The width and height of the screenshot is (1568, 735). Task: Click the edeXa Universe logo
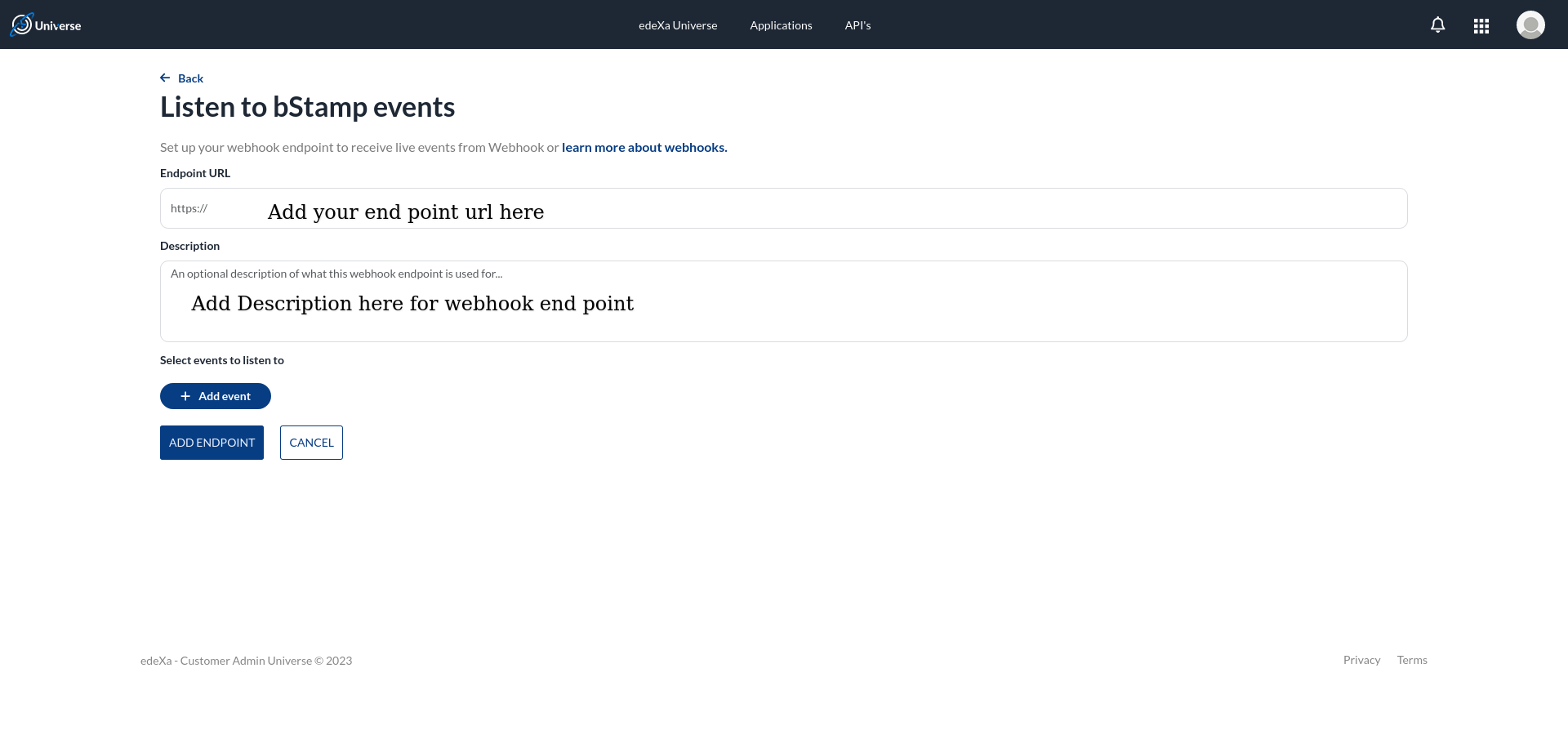(46, 24)
